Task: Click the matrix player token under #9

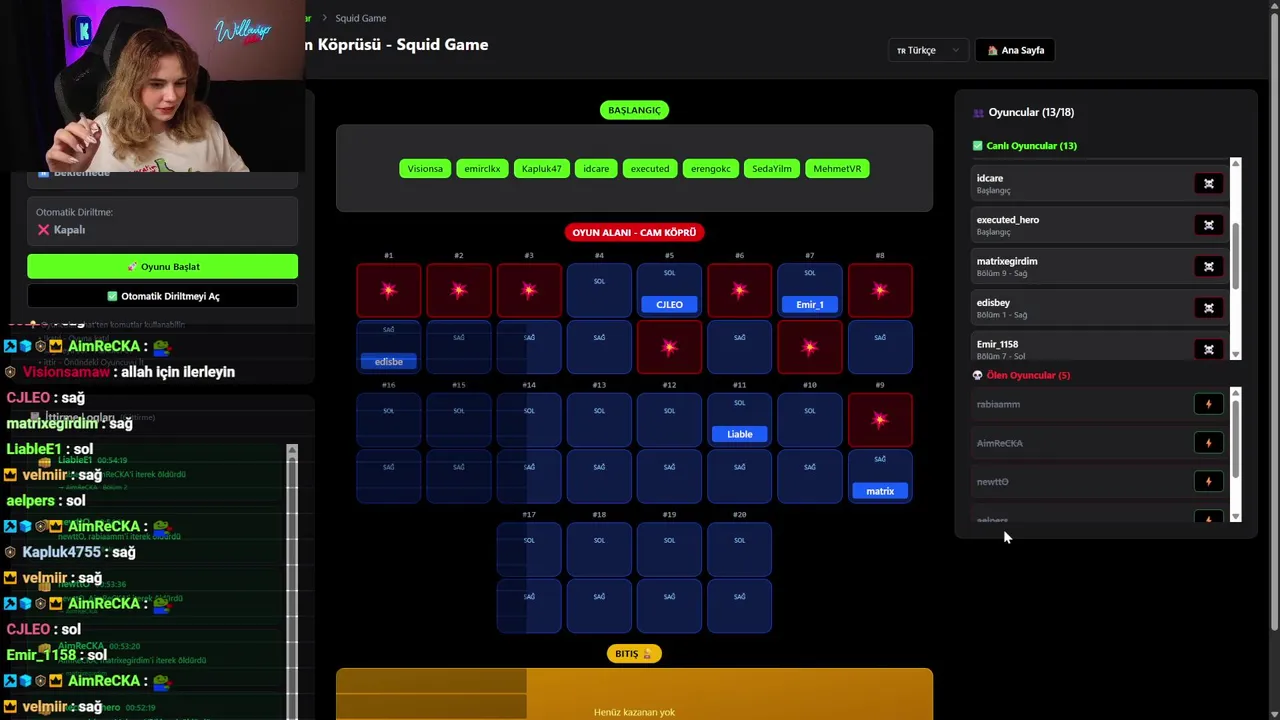Action: coord(880,491)
